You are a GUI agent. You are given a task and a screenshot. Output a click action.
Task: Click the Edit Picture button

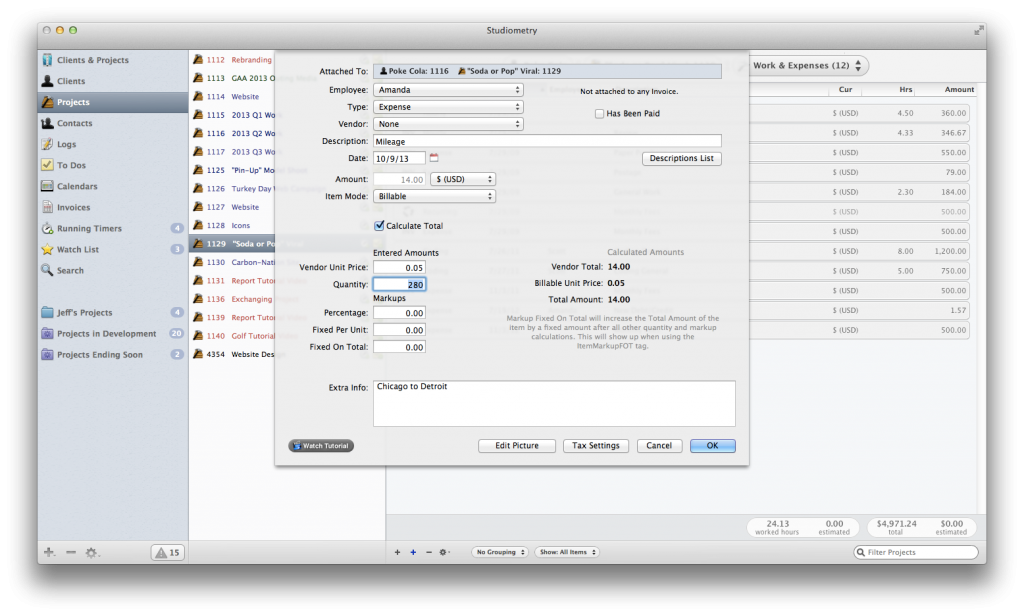click(517, 446)
